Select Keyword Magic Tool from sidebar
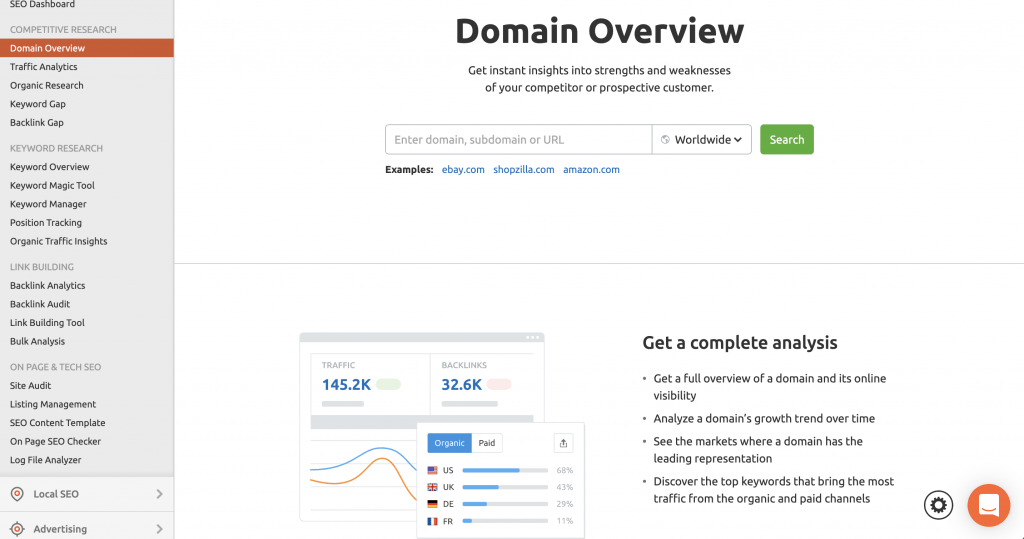1024x539 pixels. point(52,186)
